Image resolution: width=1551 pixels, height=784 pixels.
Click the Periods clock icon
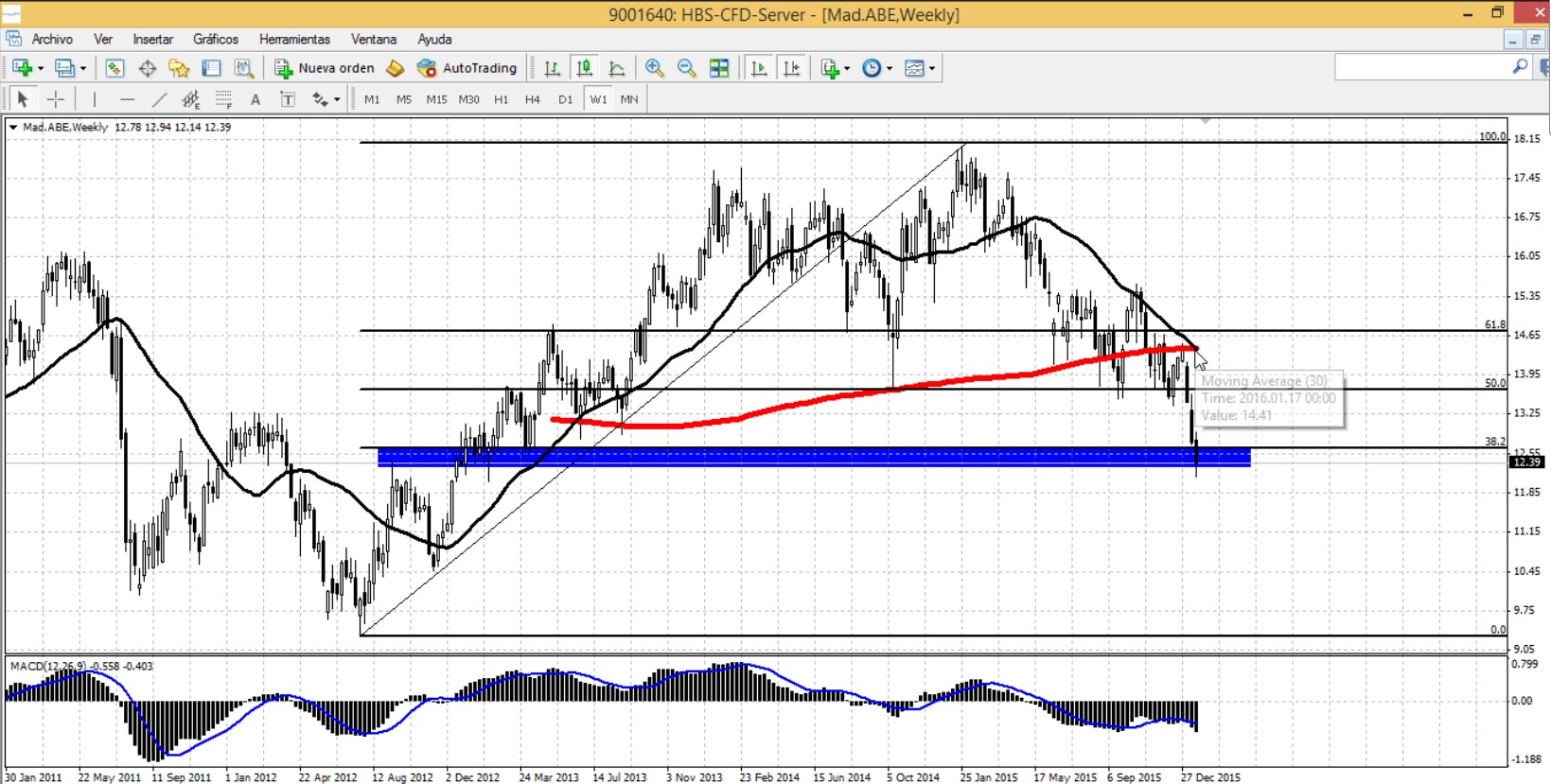click(x=872, y=68)
